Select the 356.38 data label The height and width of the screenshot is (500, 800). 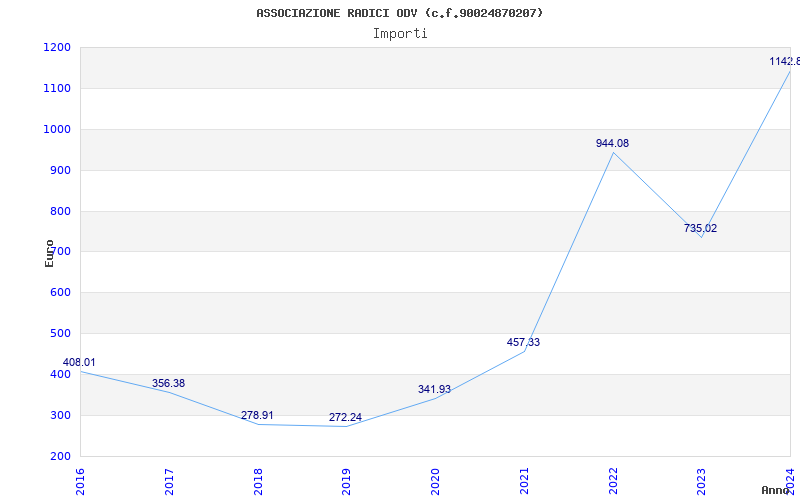coord(168,383)
